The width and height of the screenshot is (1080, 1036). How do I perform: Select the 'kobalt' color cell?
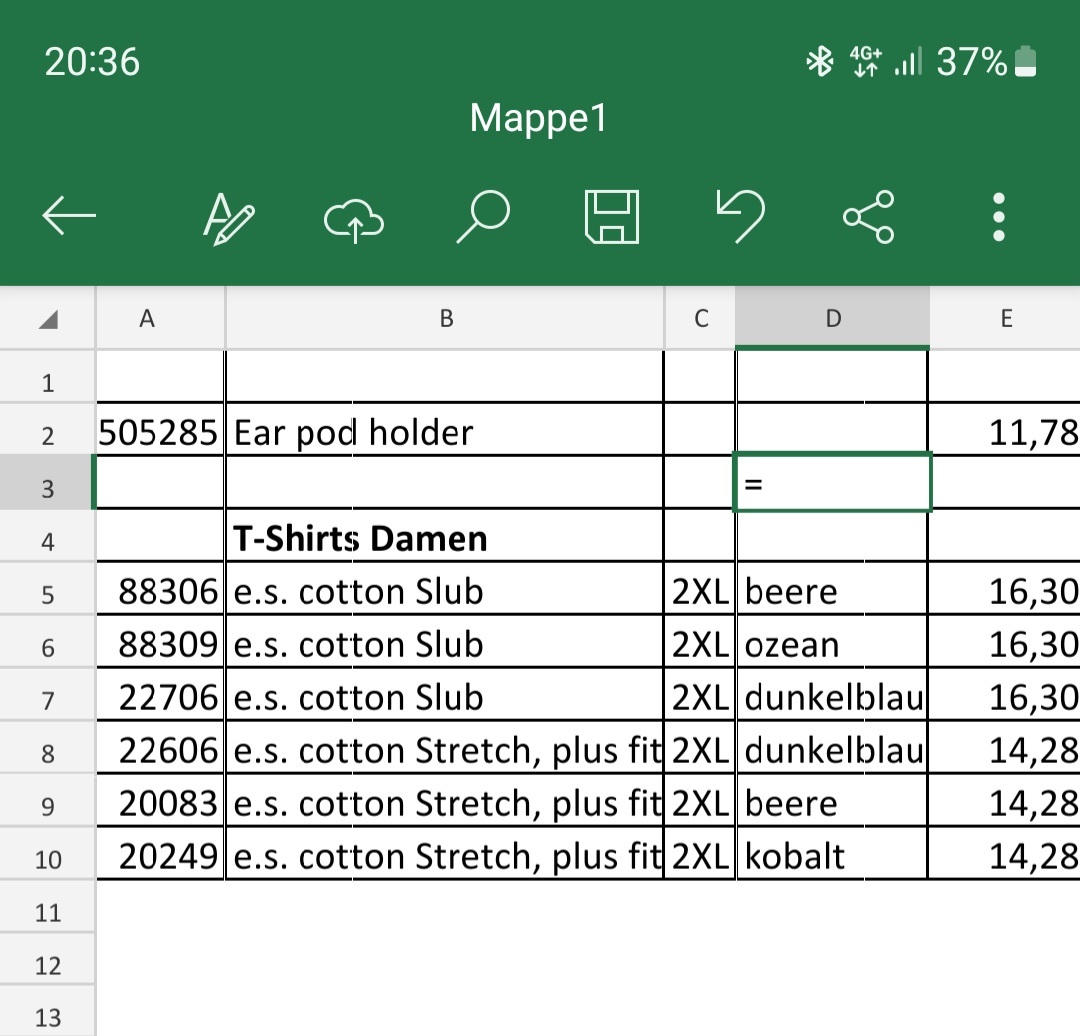(x=832, y=856)
